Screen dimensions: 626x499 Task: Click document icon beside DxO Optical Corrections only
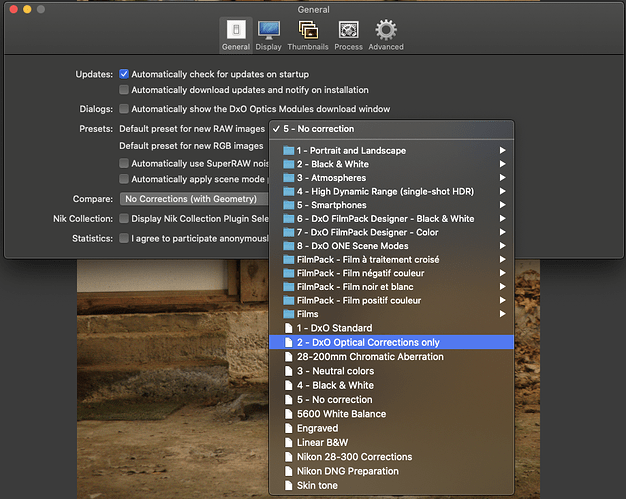click(x=288, y=343)
